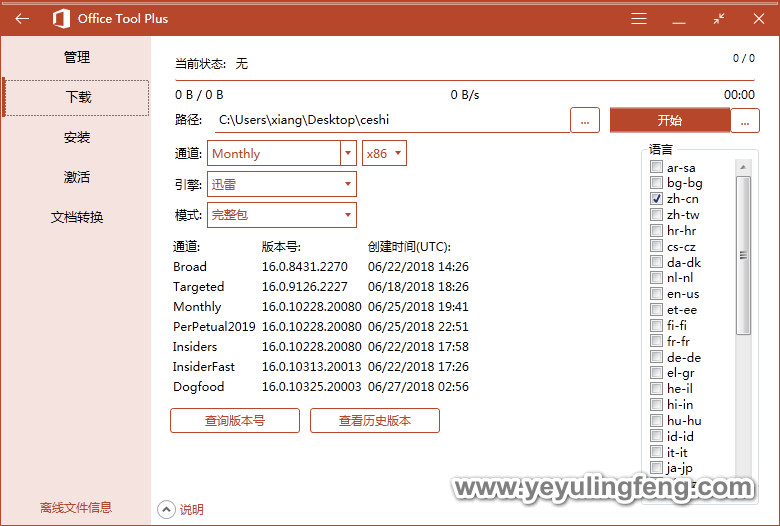This screenshot has height=526, width=780.
Task: Click the download progress bar
Action: (465, 80)
